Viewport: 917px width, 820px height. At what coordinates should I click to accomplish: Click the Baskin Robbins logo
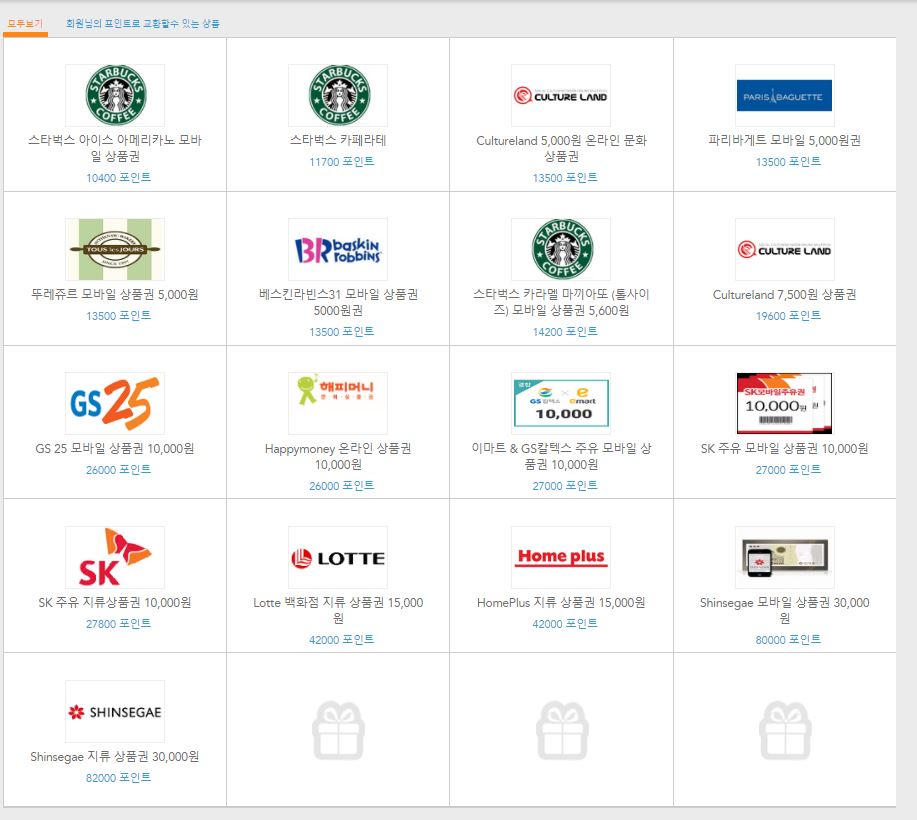coord(338,249)
